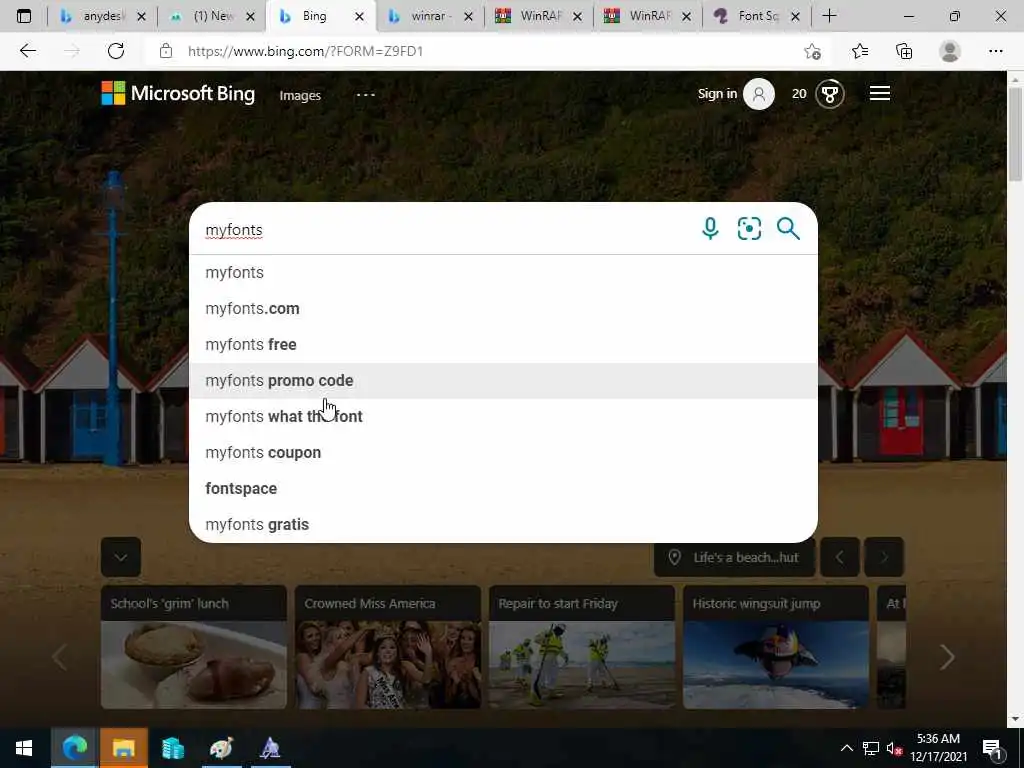Select suggestion fontspace

[503, 488]
